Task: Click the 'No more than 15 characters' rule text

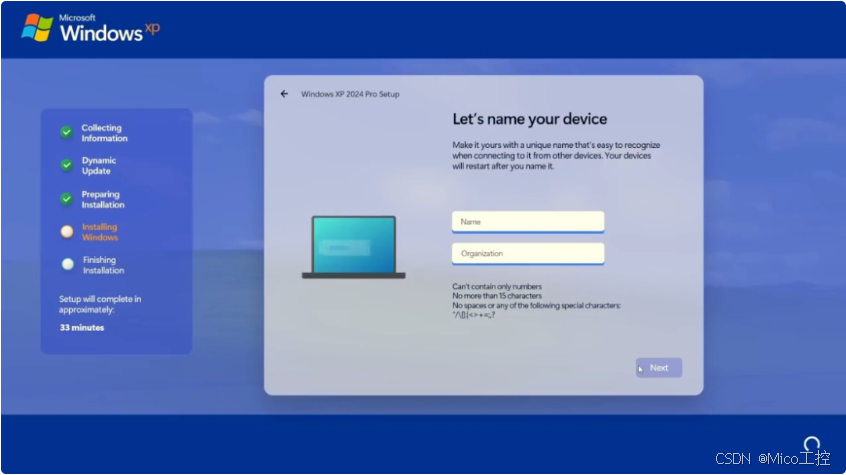Action: tap(497, 296)
